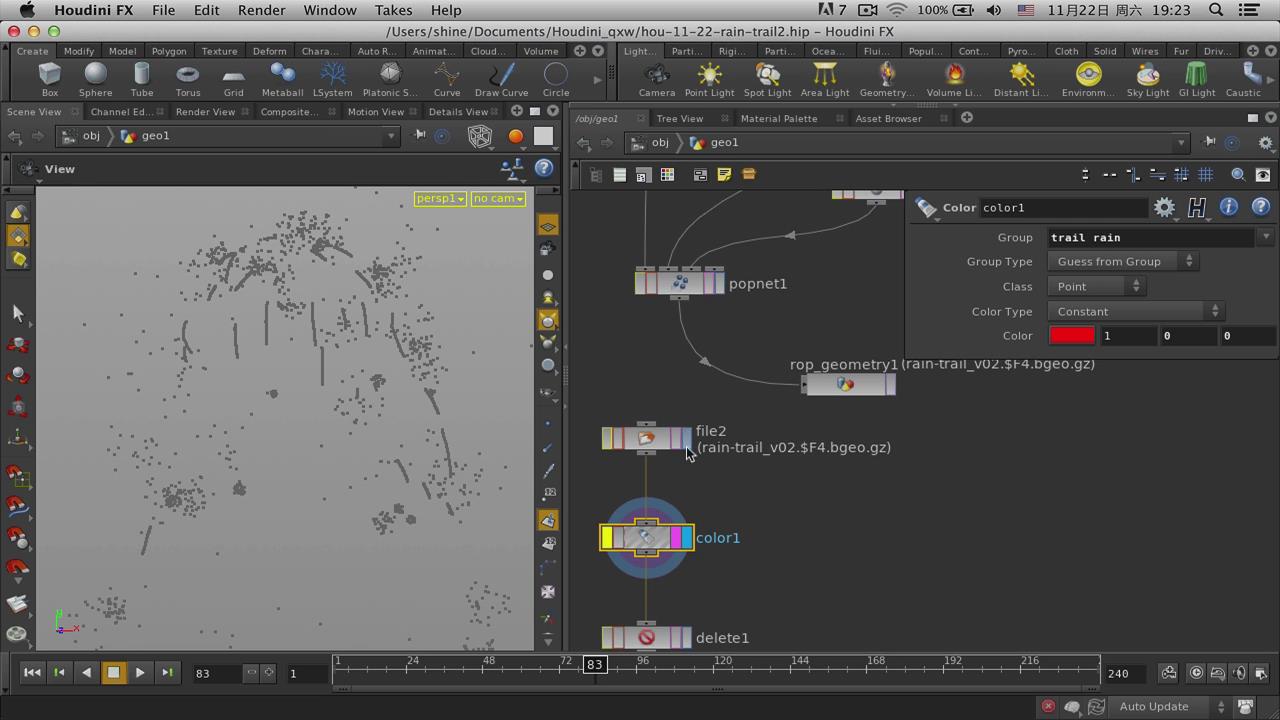The height and width of the screenshot is (720, 1280).
Task: Click frame 120 on the timeline
Action: pyautogui.click(x=722, y=661)
